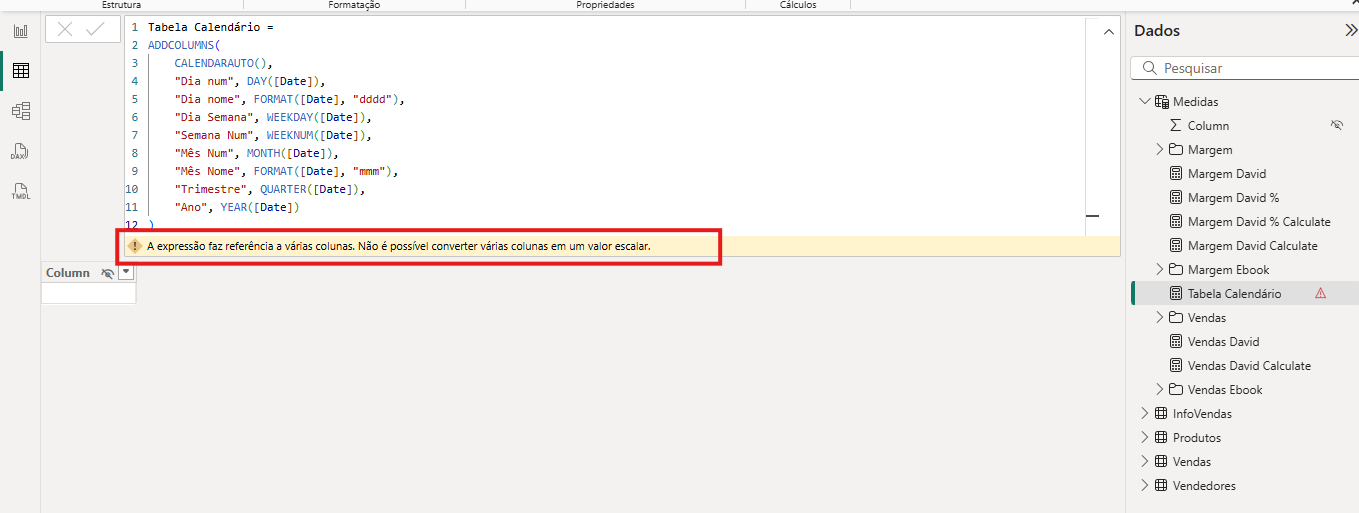Select Vendas David Calculate measure
The width and height of the screenshot is (1359, 513).
coord(1249,366)
